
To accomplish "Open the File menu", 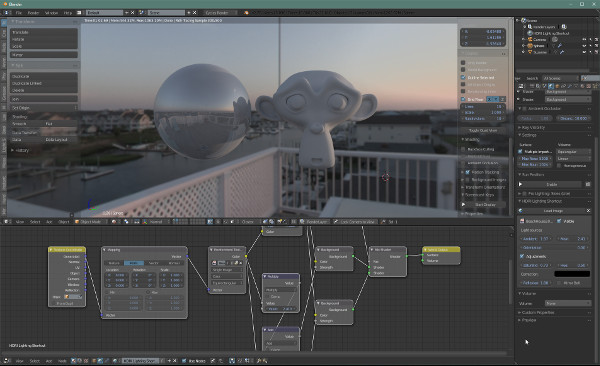I will click(18, 13).
